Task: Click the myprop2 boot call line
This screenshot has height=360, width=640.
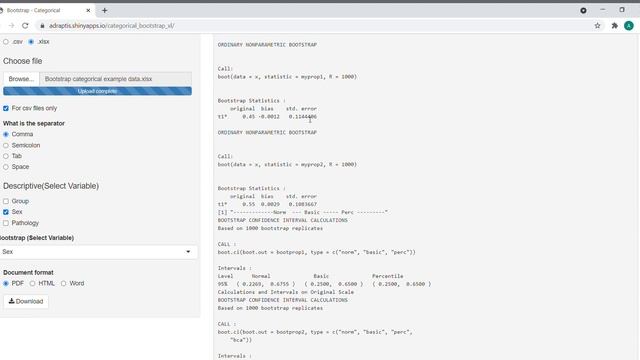Action: tap(287, 164)
